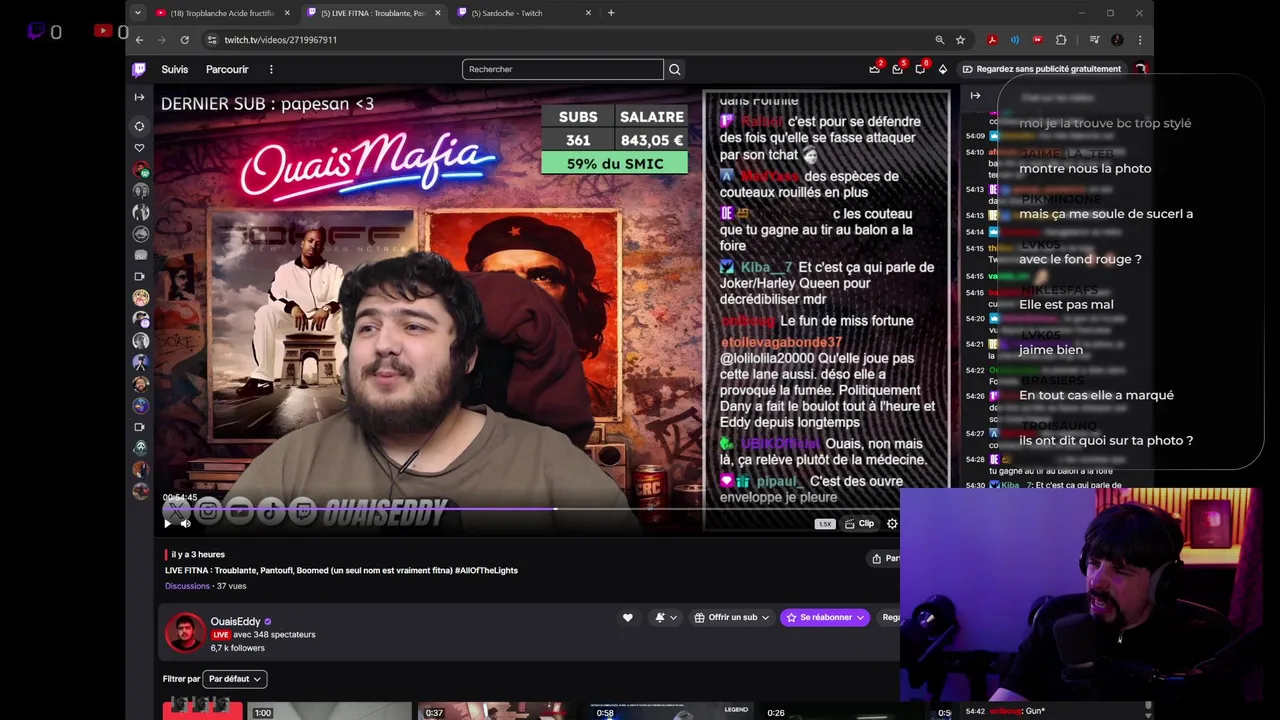Click the followed channels heart icon in sidebar
1280x720 pixels.
tap(140, 148)
